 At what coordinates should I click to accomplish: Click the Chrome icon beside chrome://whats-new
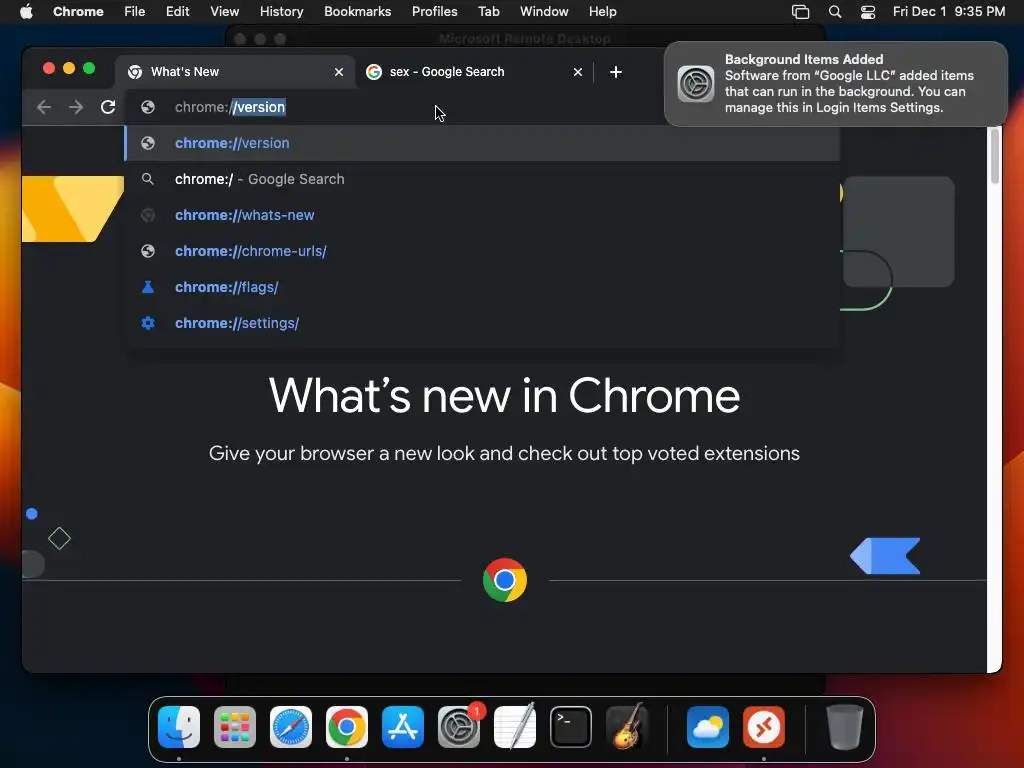click(x=148, y=215)
